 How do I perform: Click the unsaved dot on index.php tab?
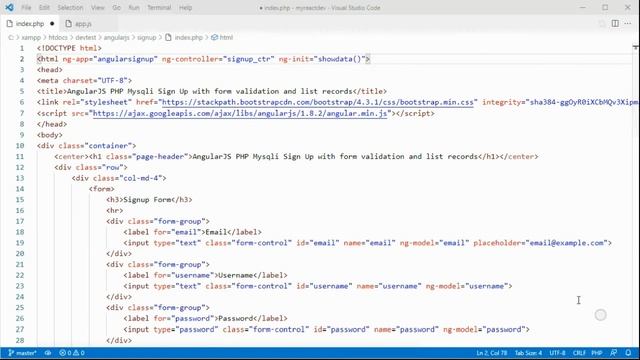52,24
